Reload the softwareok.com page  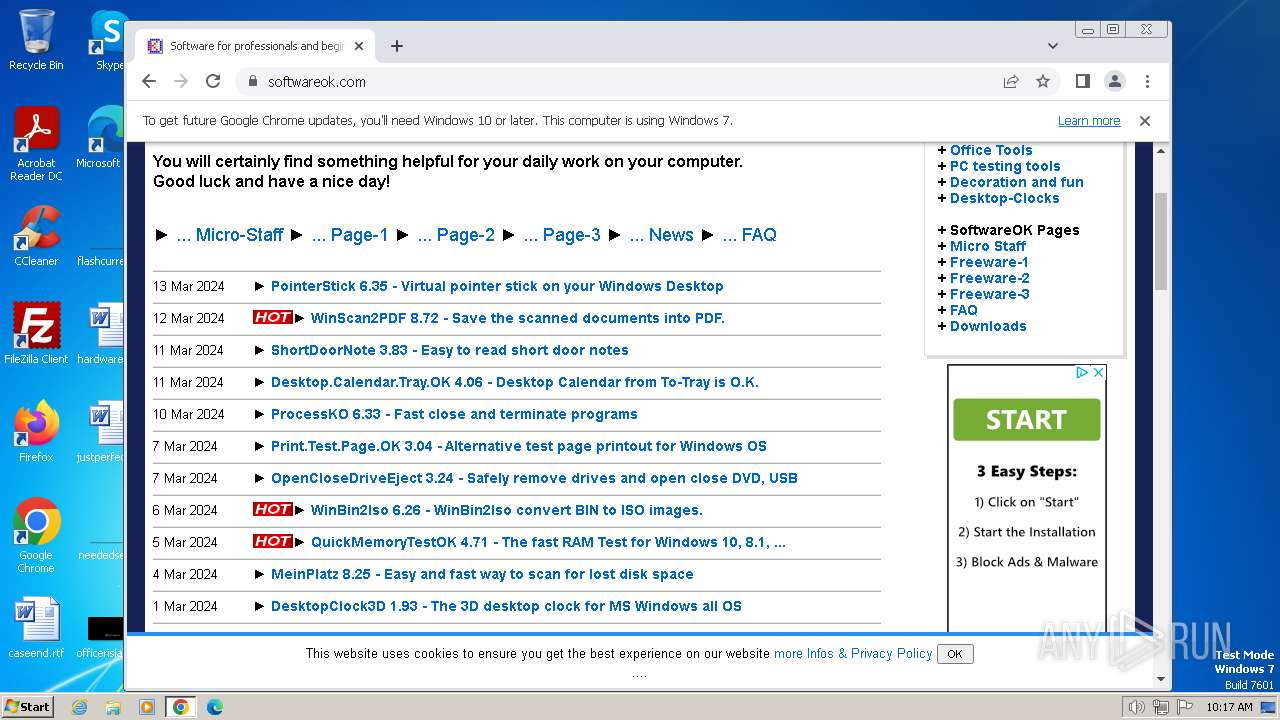(213, 81)
